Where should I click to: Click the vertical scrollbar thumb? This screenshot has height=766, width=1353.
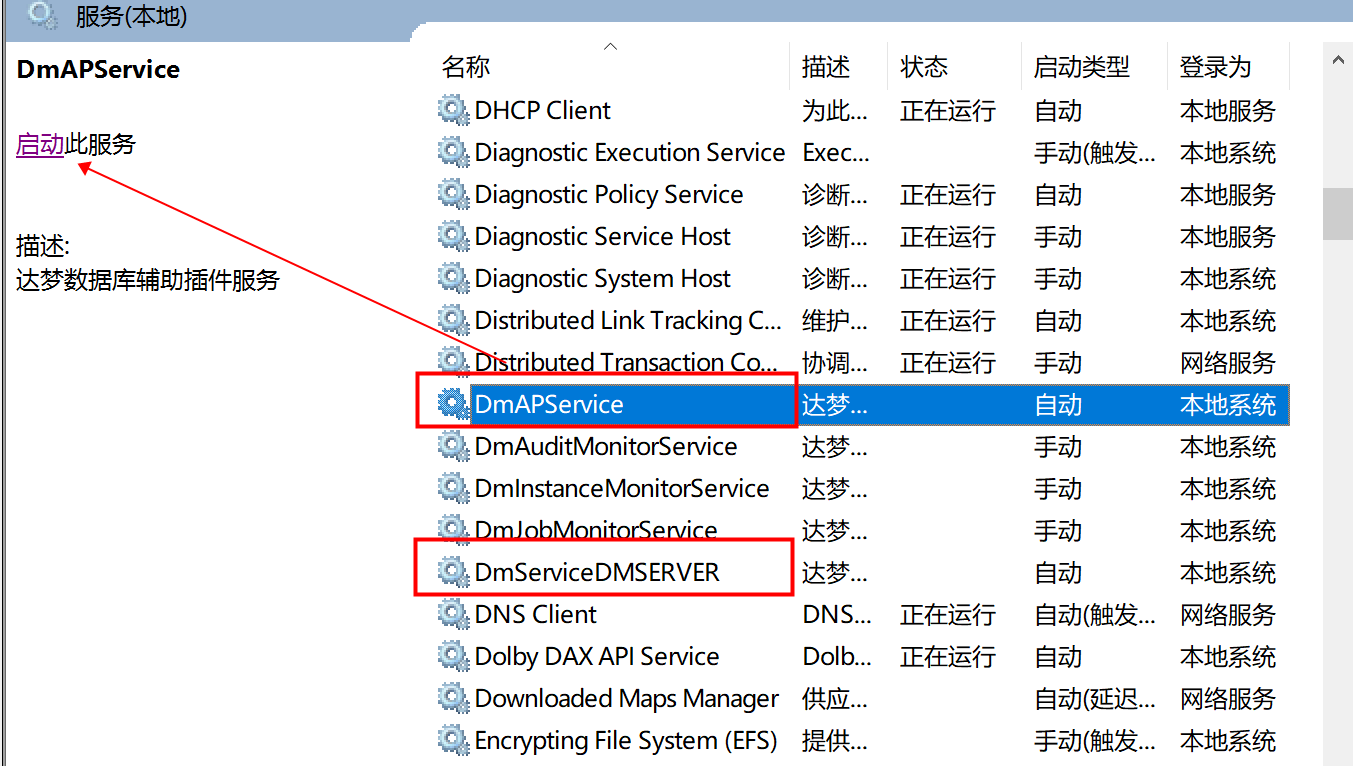pos(1338,213)
